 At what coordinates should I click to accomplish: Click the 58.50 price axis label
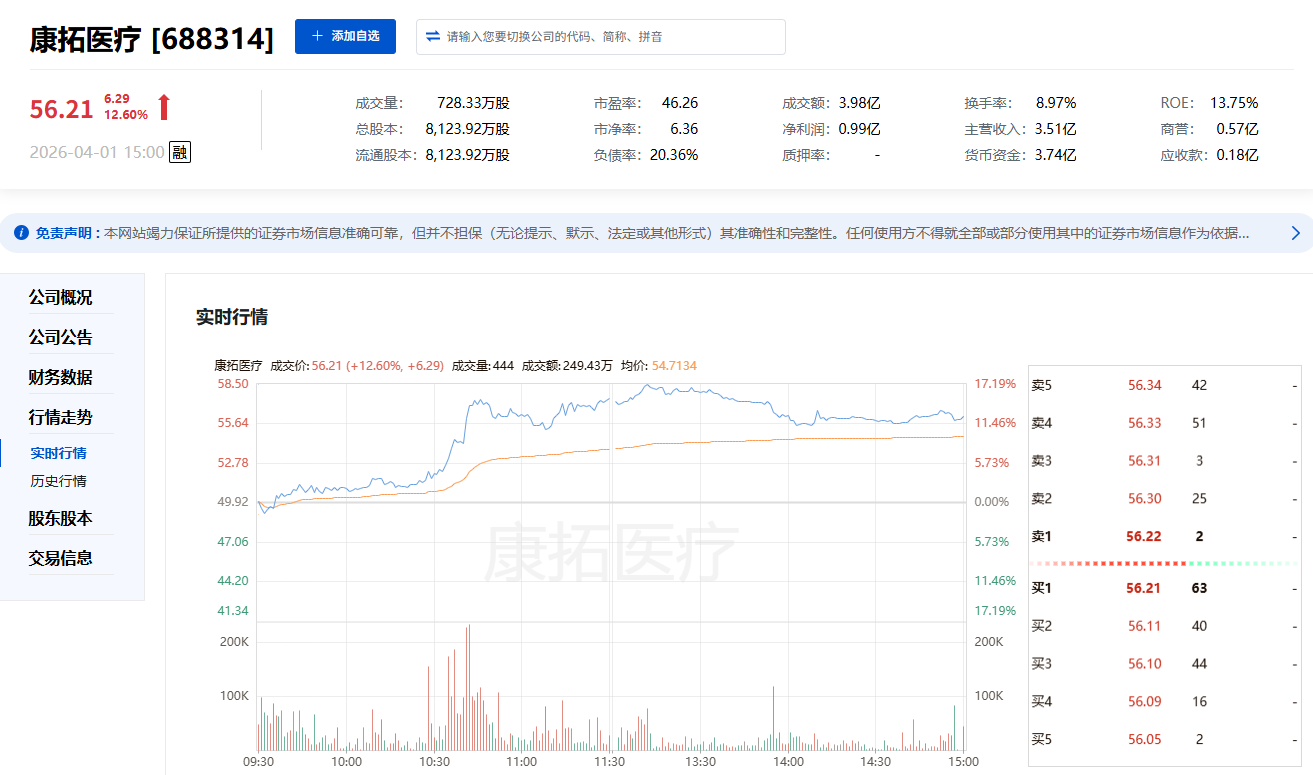click(233, 384)
